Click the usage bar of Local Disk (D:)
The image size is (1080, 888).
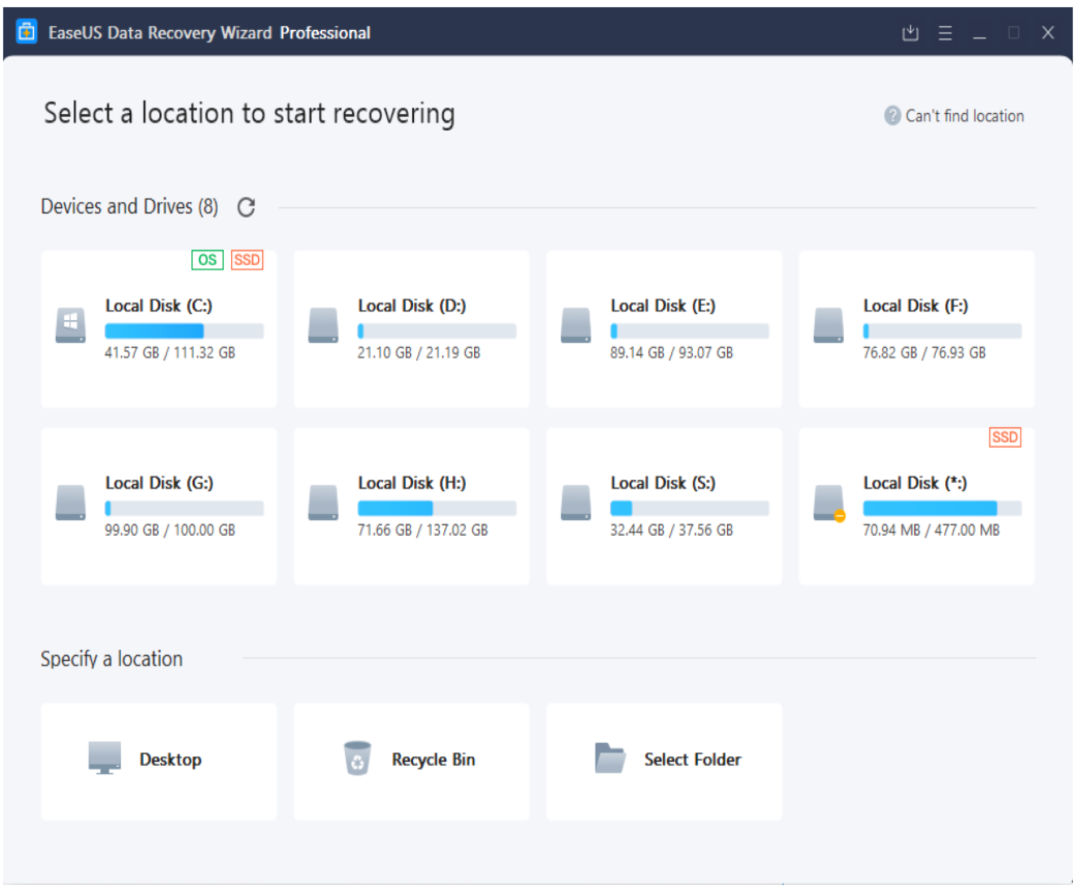click(x=437, y=331)
